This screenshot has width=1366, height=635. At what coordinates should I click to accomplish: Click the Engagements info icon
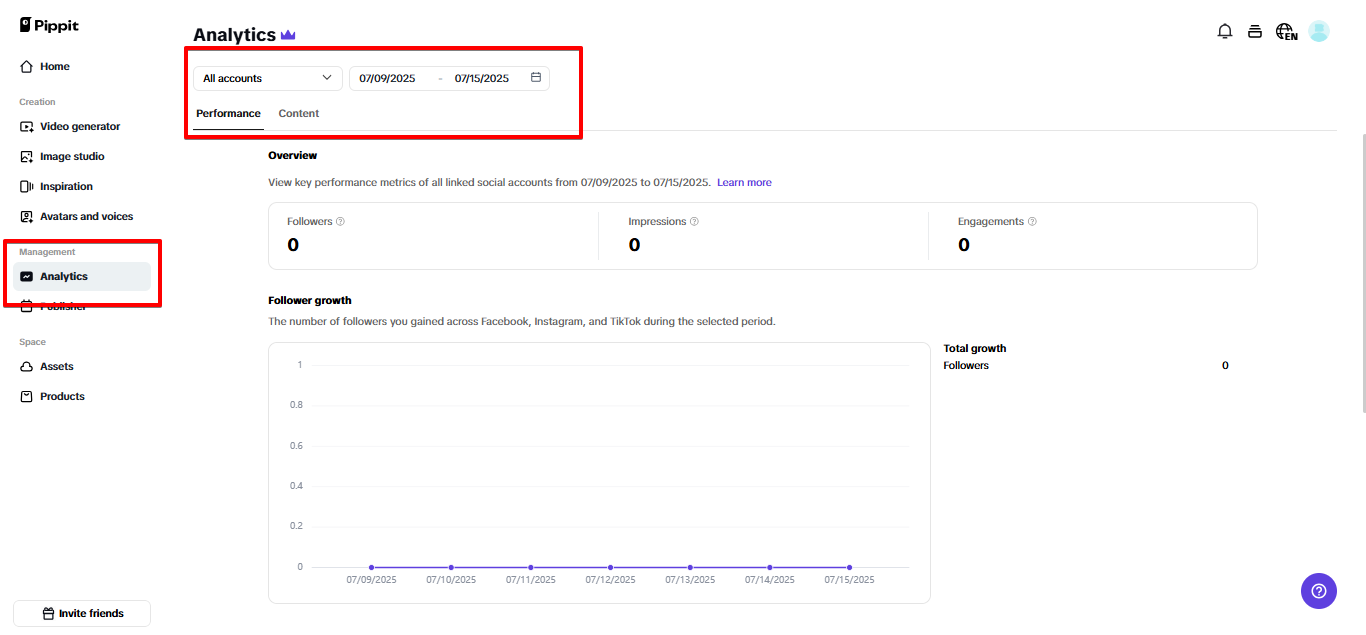(1032, 222)
